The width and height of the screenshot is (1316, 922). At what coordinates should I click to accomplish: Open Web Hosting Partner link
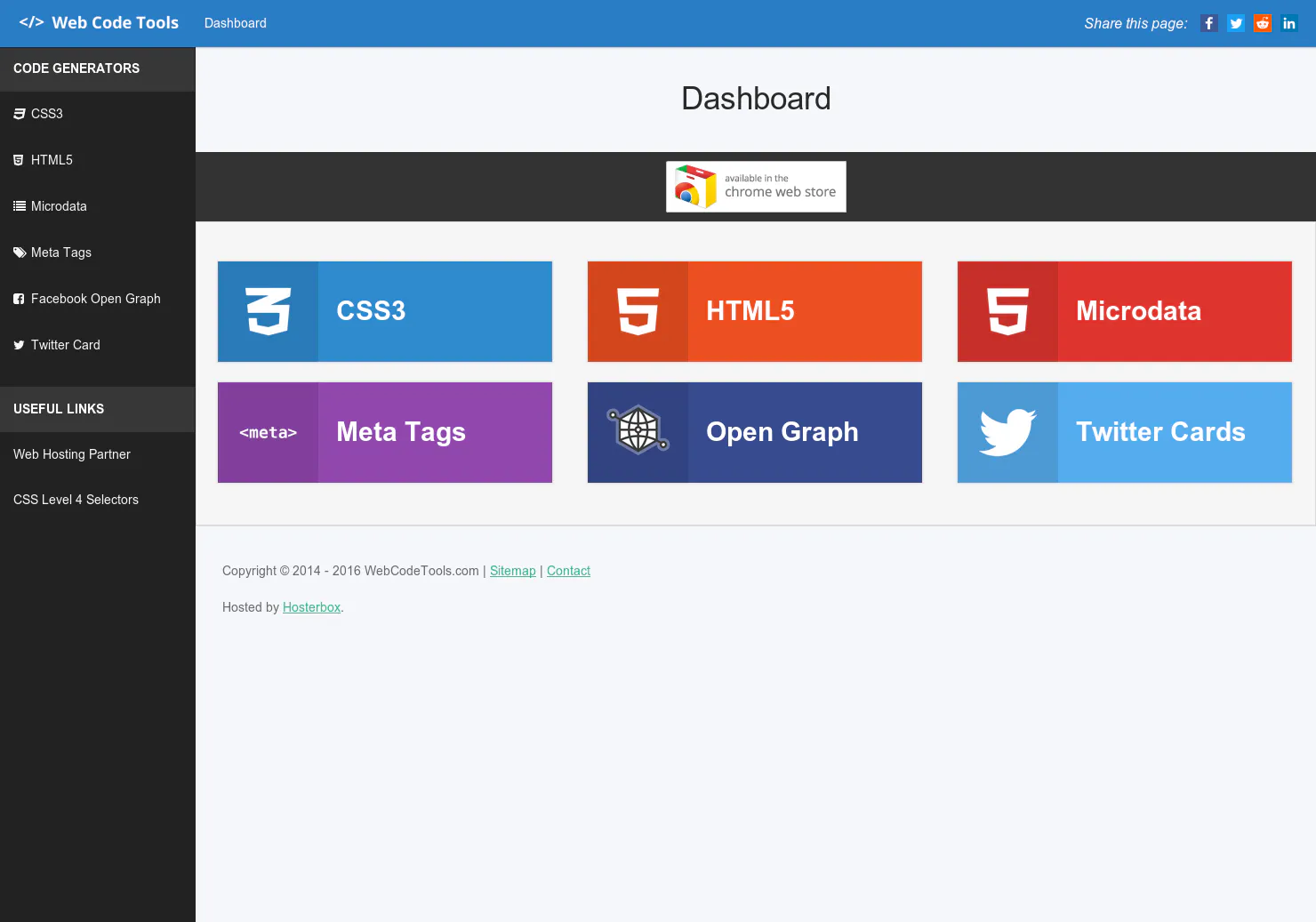click(72, 454)
